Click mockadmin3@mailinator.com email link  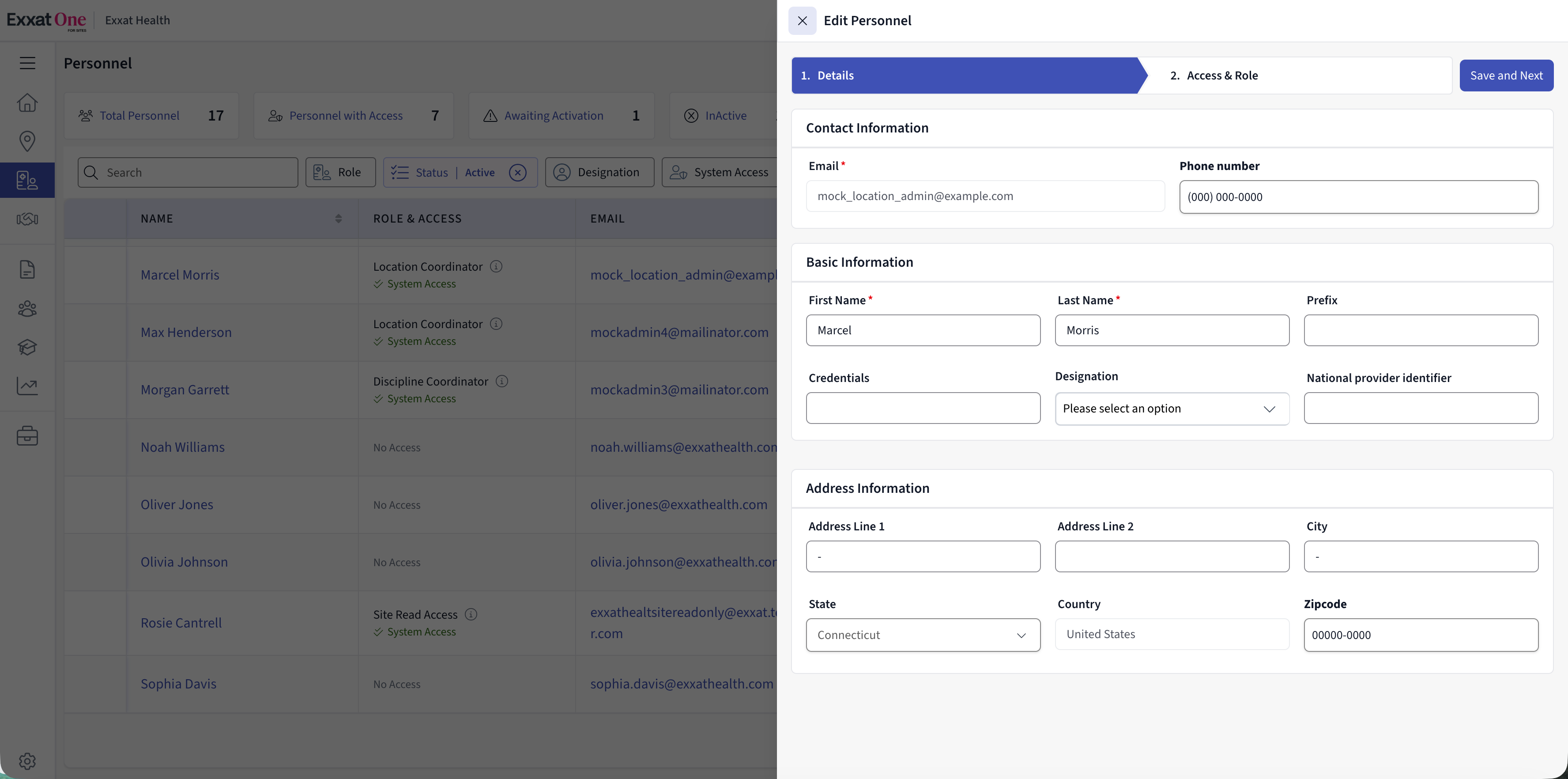pos(679,390)
